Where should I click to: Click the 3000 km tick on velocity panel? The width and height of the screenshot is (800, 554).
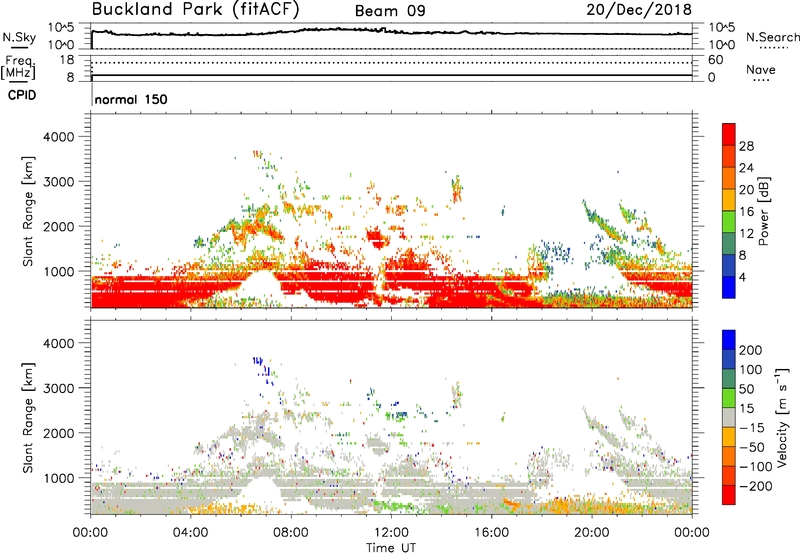pos(58,388)
